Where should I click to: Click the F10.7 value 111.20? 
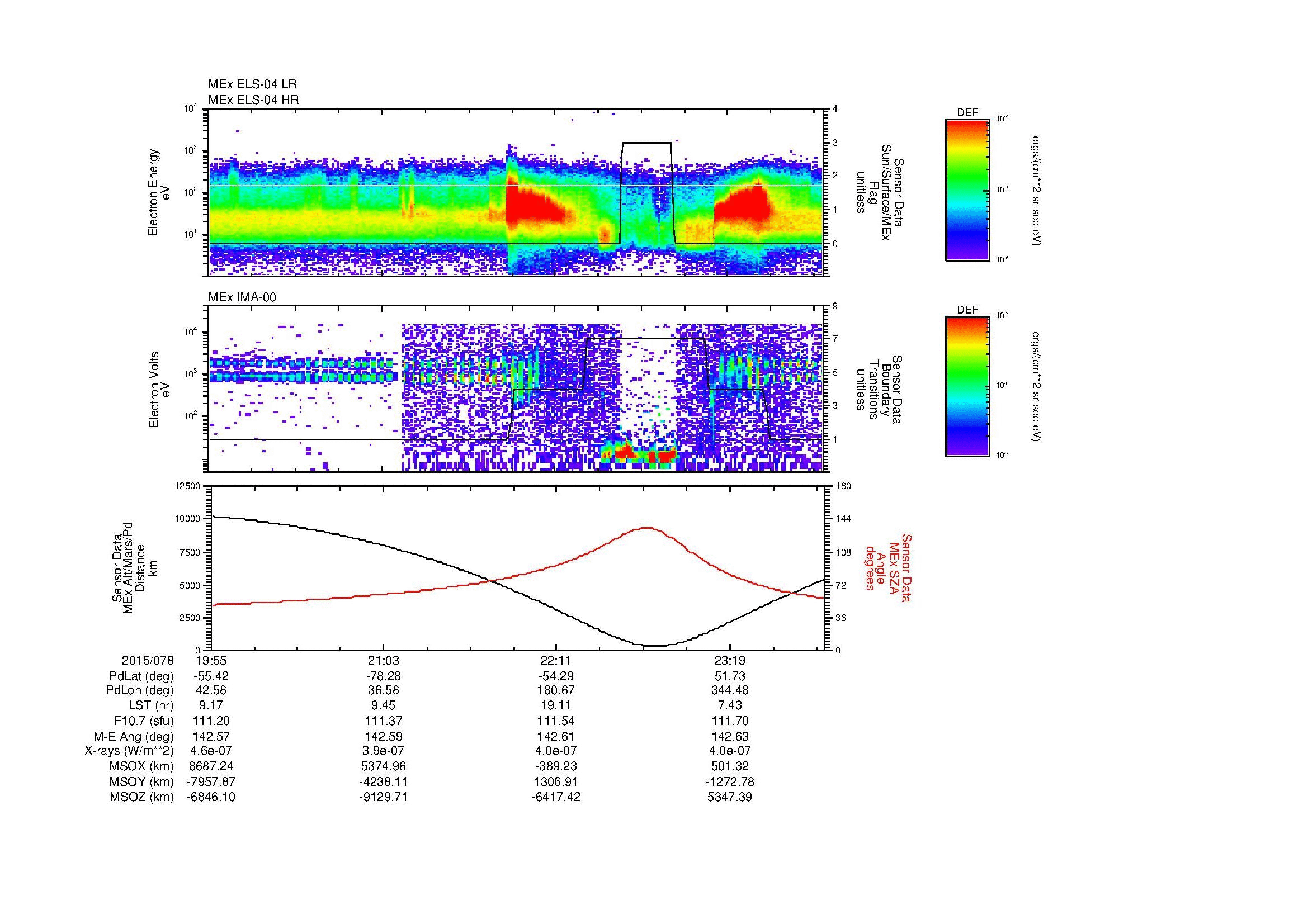tap(211, 721)
